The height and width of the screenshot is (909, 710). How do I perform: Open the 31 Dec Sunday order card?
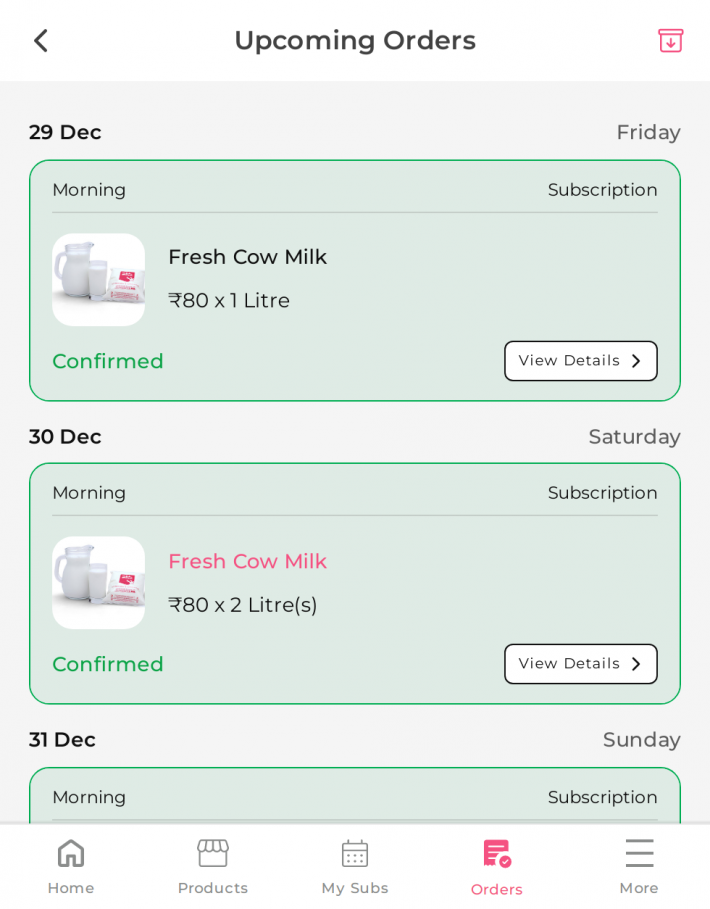coord(355,797)
